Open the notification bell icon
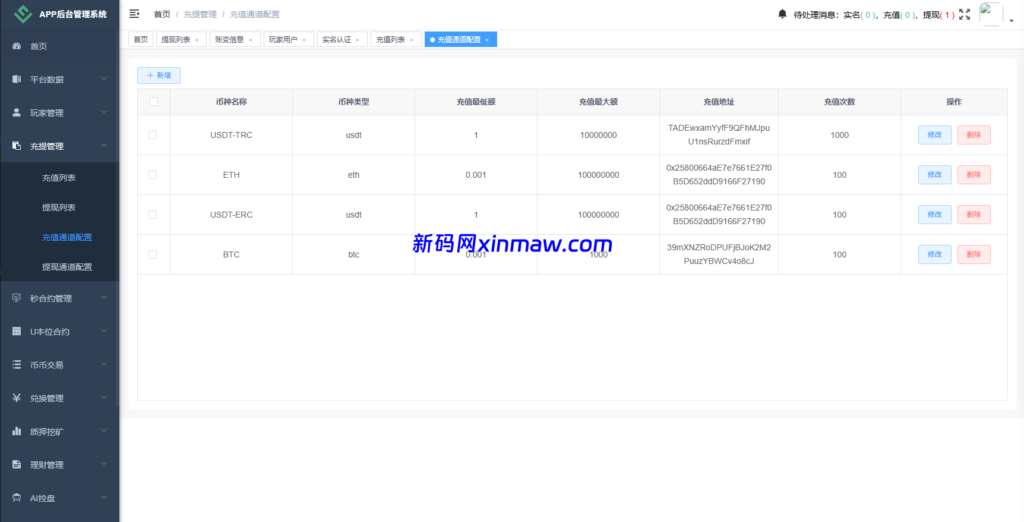This screenshot has width=1024, height=522. click(x=782, y=14)
